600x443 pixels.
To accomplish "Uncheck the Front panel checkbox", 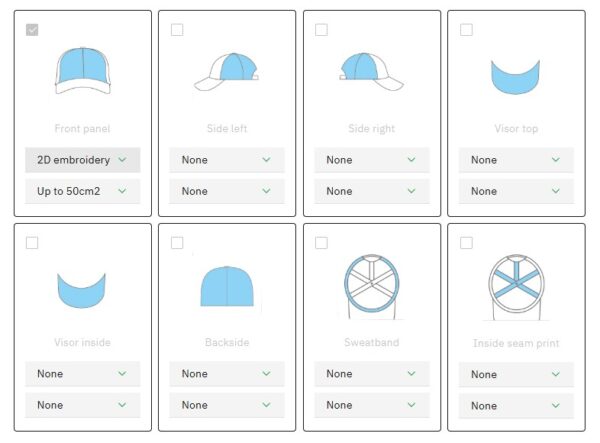I will coord(32,30).
